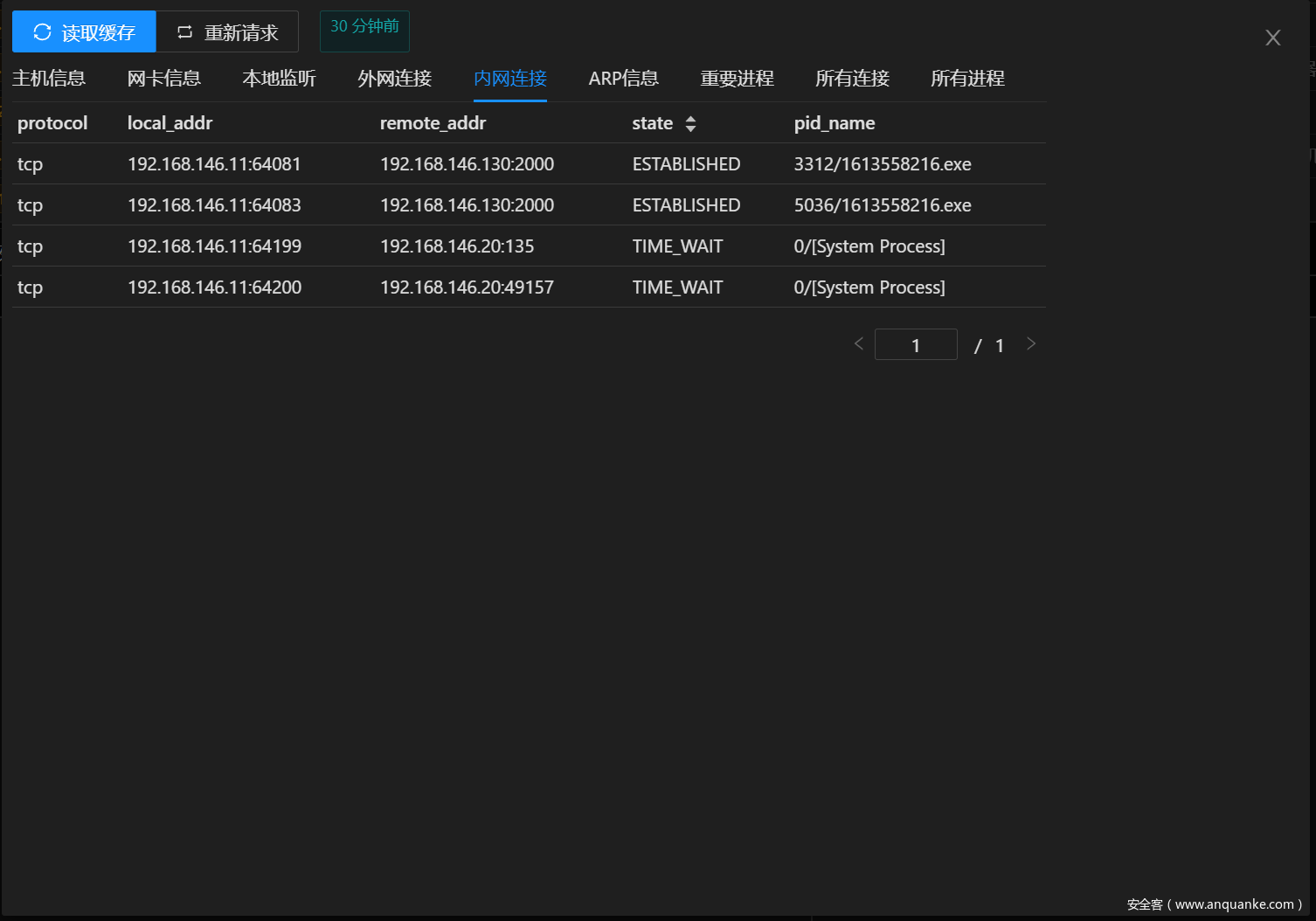Sort the table by state column
Image resolution: width=1316 pixels, height=921 pixels.
[x=690, y=124]
